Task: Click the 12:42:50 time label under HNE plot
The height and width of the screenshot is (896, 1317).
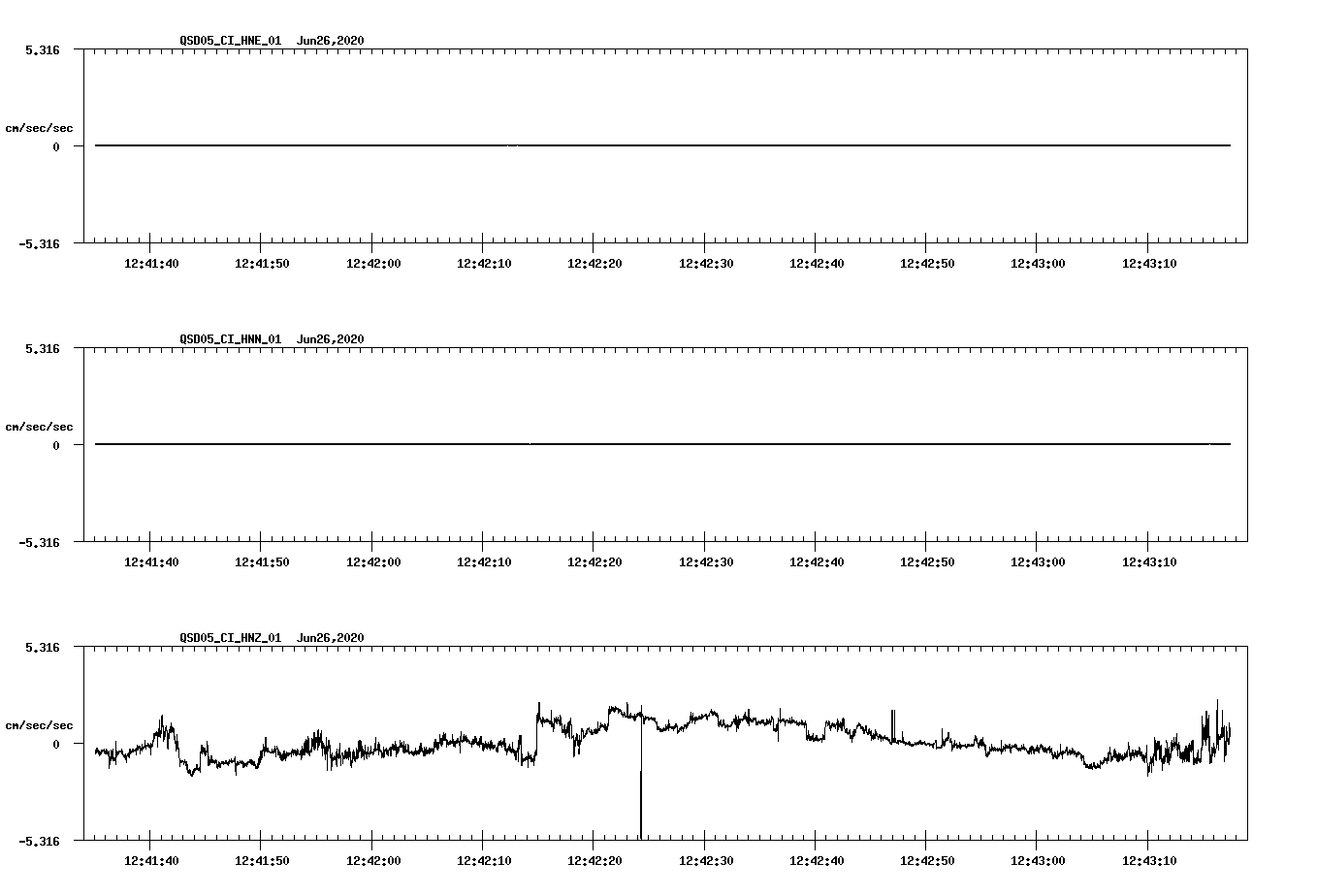Action: [x=927, y=264]
